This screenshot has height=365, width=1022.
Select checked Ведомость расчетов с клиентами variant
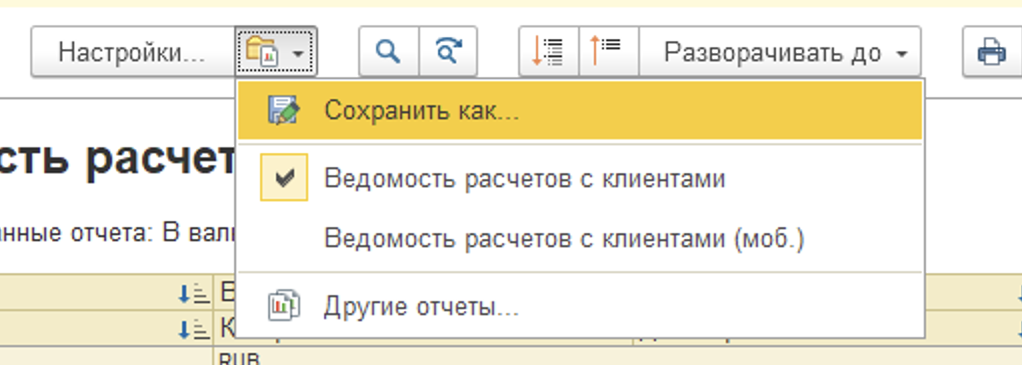[x=580, y=177]
